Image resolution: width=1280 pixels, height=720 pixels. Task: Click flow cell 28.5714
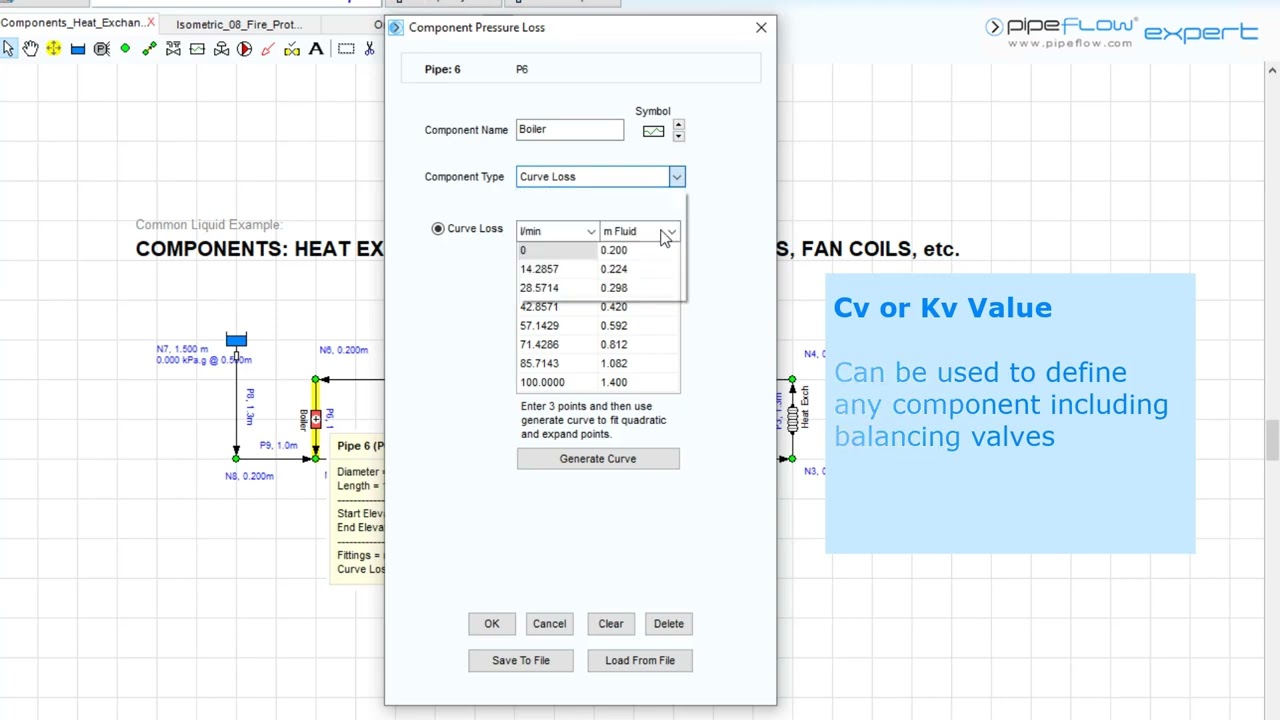click(557, 288)
